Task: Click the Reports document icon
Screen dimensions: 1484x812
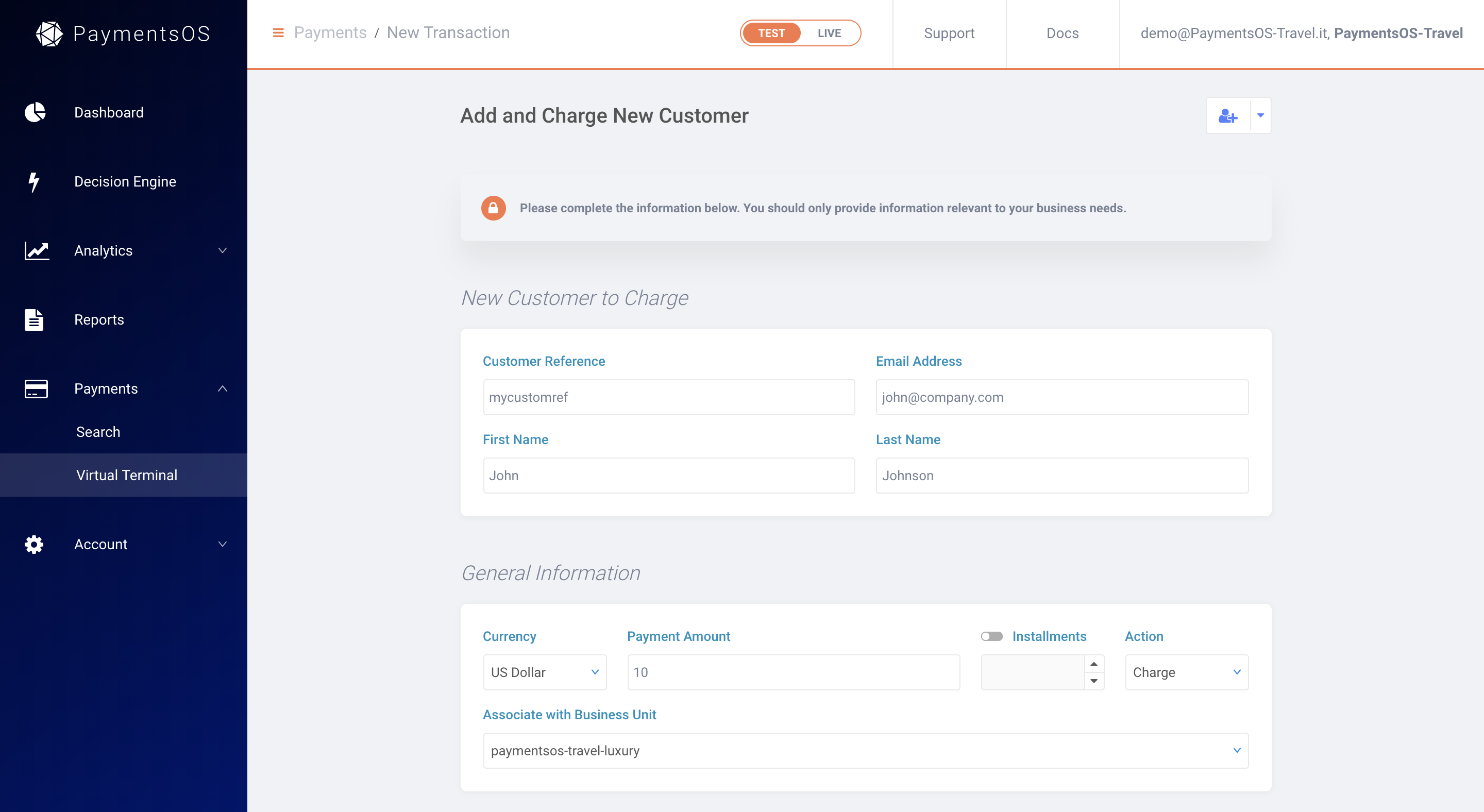Action: click(34, 319)
